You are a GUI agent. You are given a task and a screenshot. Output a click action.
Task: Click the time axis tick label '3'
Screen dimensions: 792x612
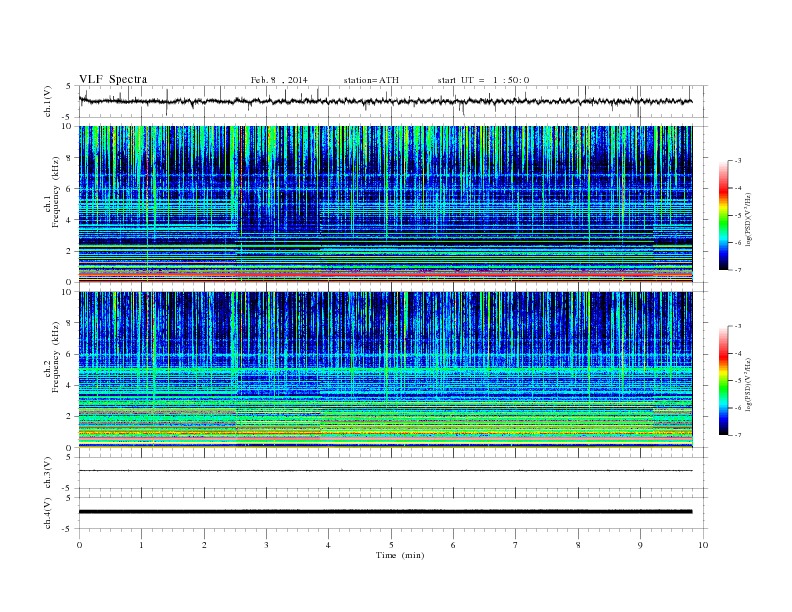(266, 545)
